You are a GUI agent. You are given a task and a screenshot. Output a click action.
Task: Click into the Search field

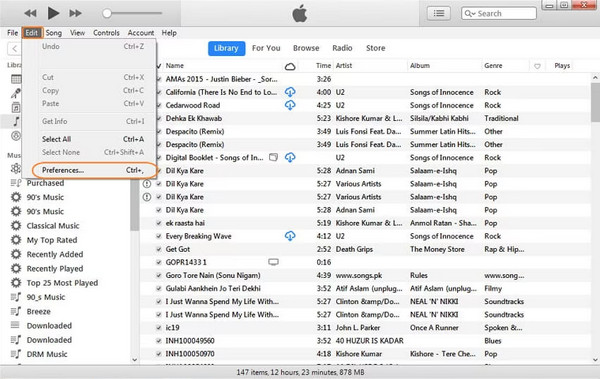499,13
